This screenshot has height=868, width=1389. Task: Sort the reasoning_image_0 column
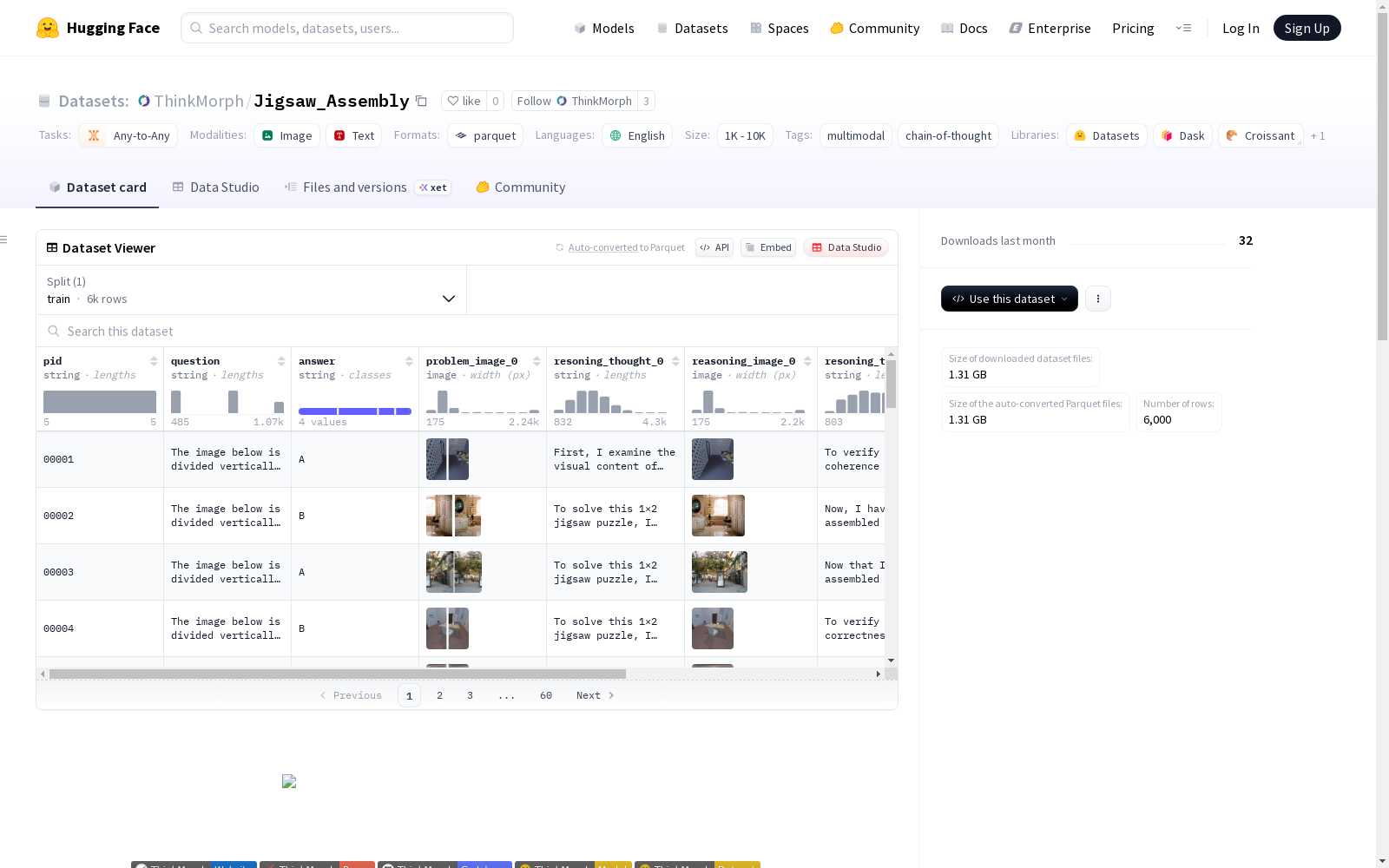pyautogui.click(x=807, y=361)
